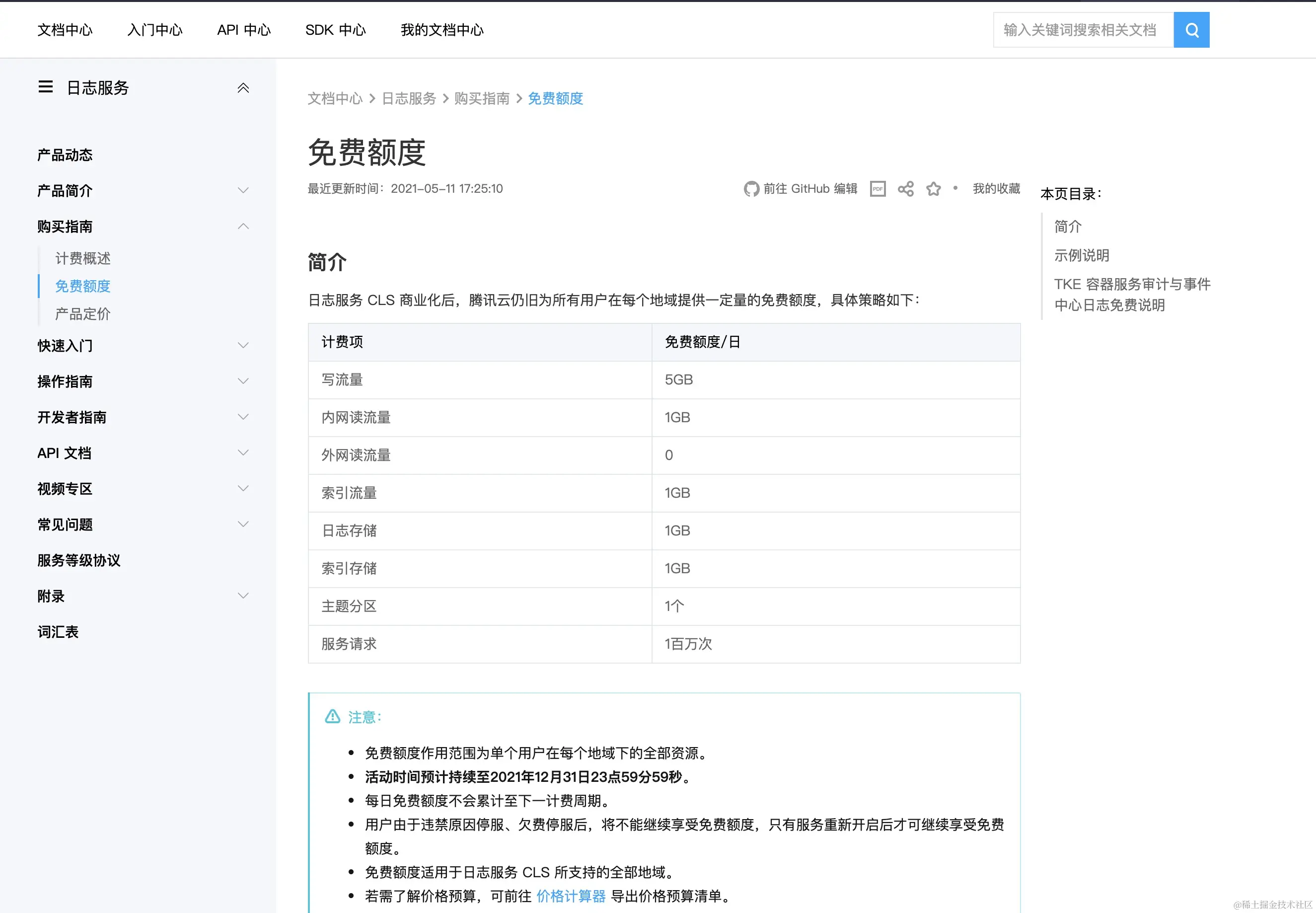Collapse the 购买指南 sidebar section
The image size is (1316, 913).
pyautogui.click(x=243, y=227)
